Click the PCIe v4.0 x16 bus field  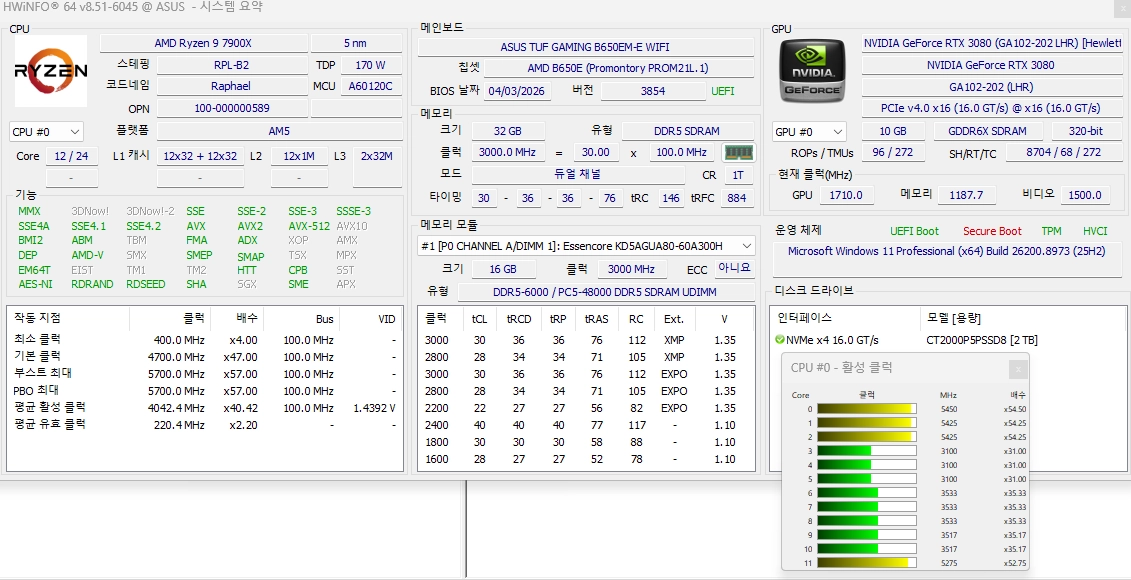pos(991,108)
